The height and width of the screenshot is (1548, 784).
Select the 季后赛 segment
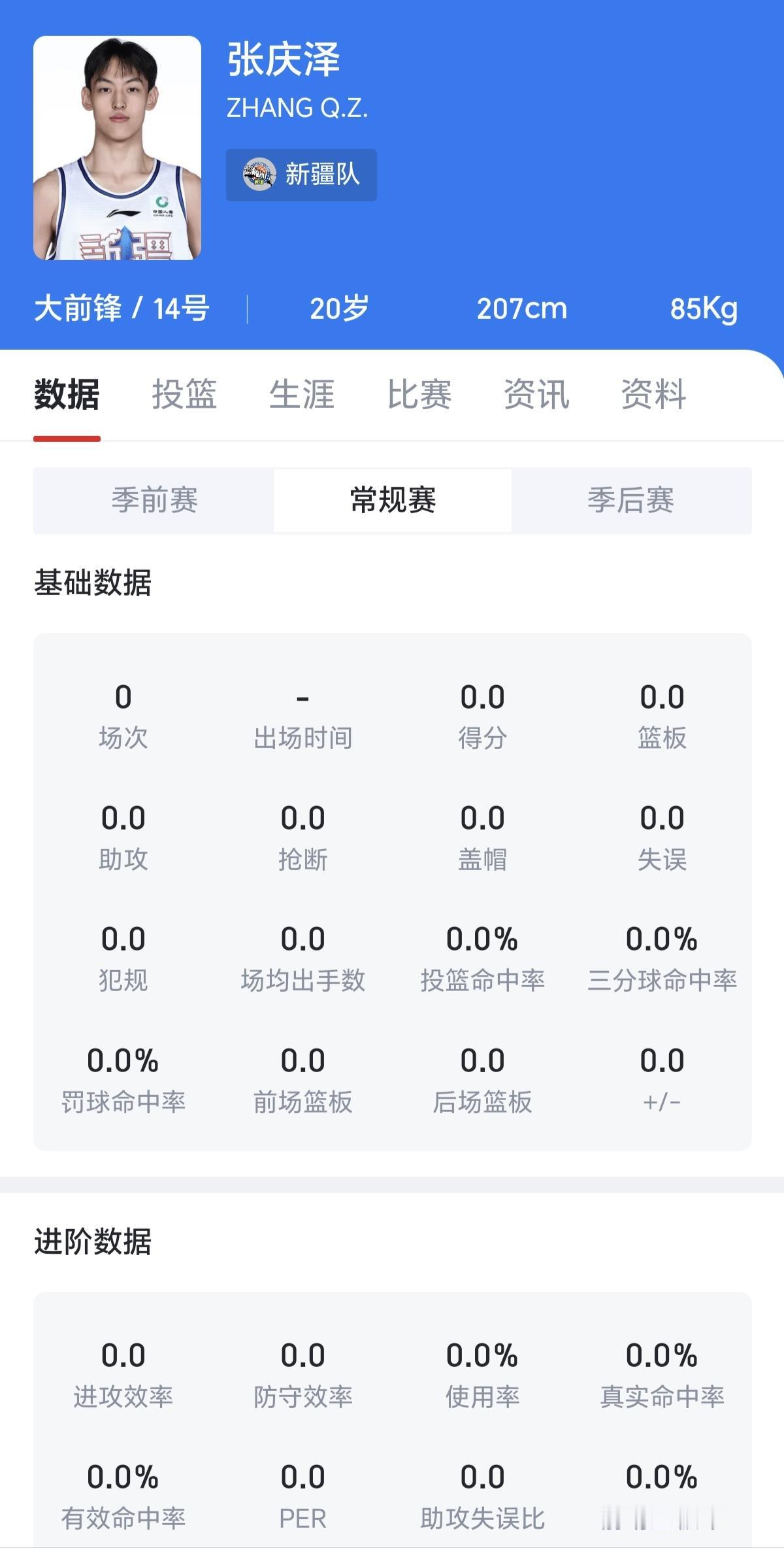631,500
